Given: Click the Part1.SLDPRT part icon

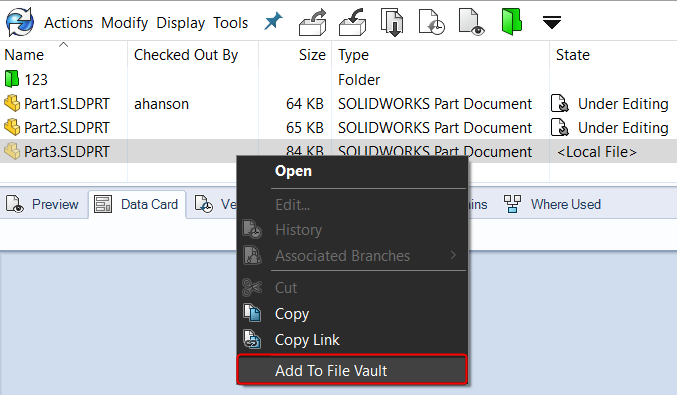Looking at the screenshot, I should 12,103.
